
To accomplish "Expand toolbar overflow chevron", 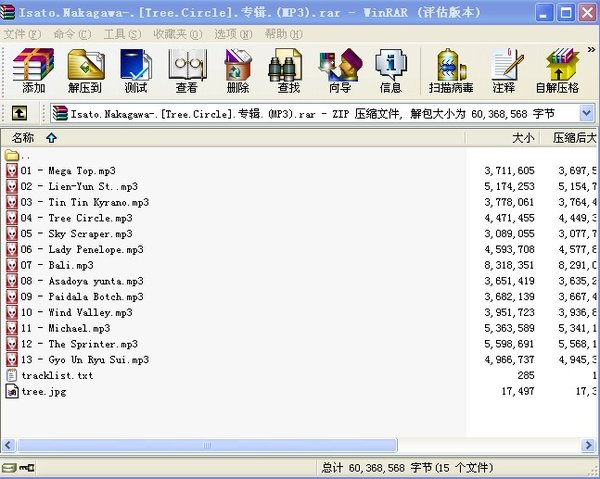I will point(592,49).
